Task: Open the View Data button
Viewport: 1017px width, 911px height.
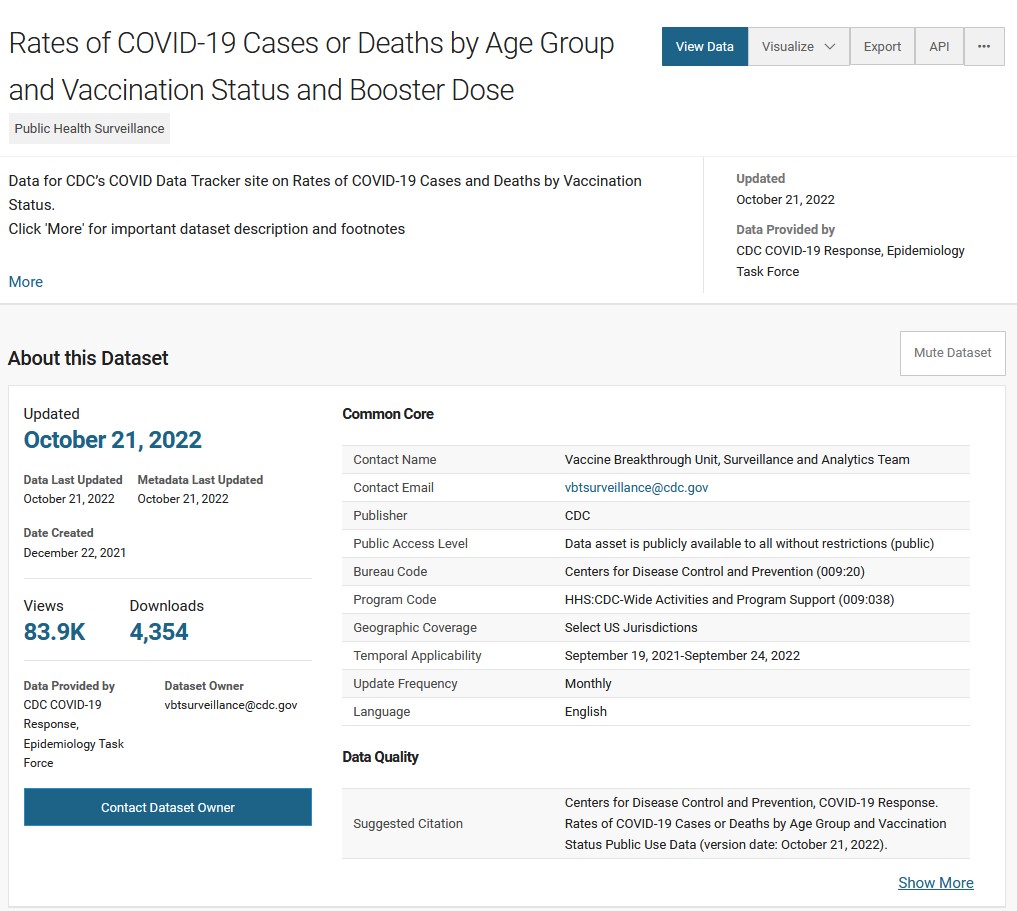Action: (x=704, y=47)
